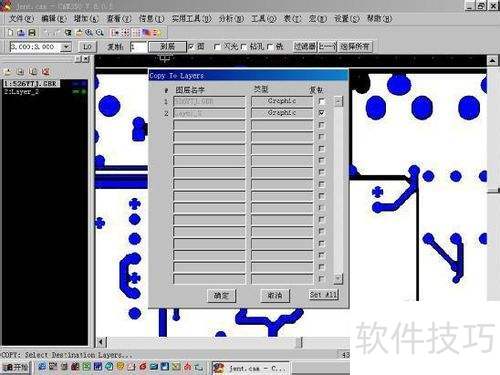Tick the copy checkbox for layer row 1
The image size is (500, 375).
coord(322,101)
